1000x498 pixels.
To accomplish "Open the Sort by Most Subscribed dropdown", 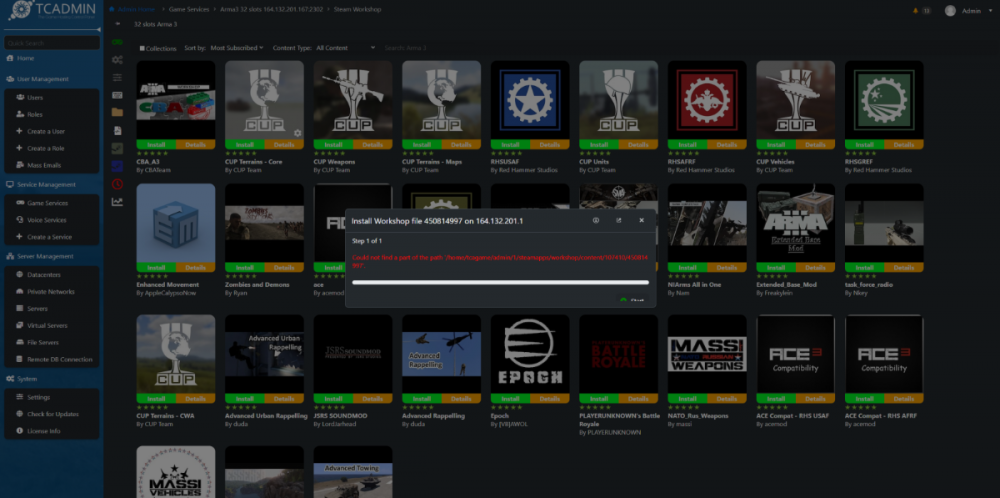I will (237, 48).
